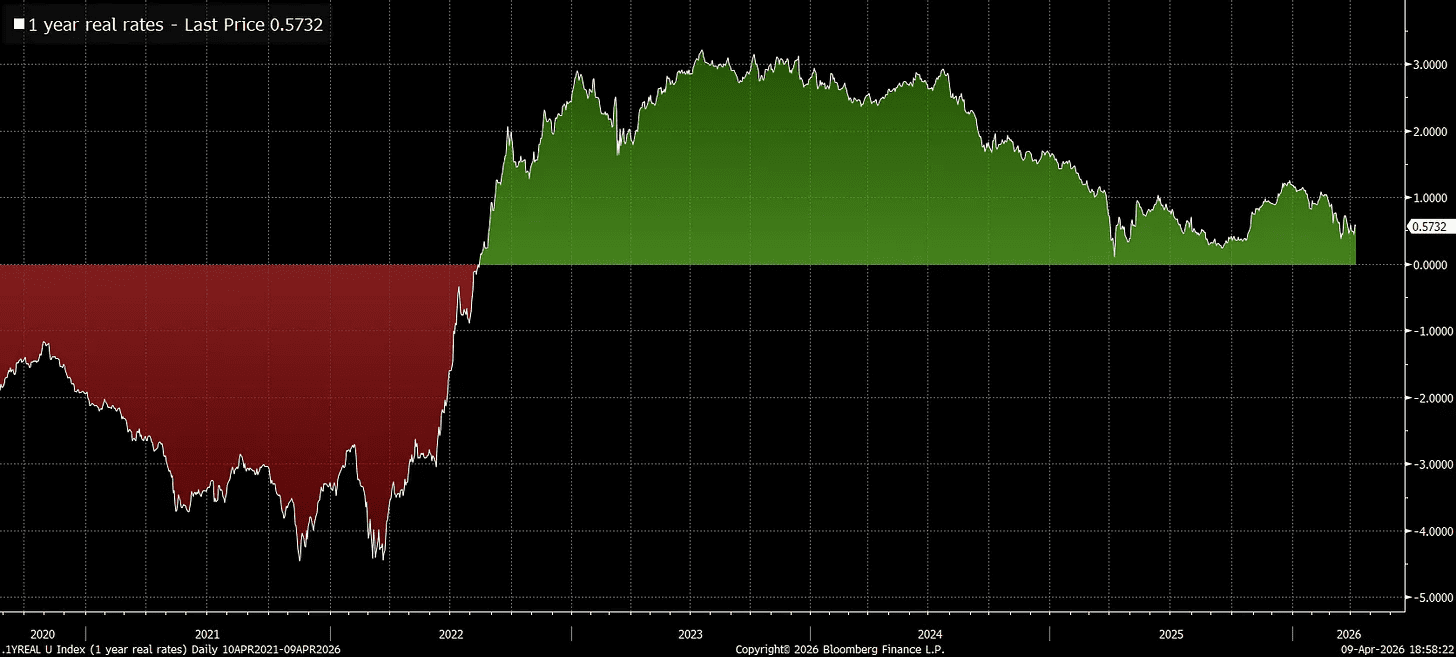1456x657 pixels.
Task: Click the 0.0000 zero-line axis label
Action: pos(1428,265)
